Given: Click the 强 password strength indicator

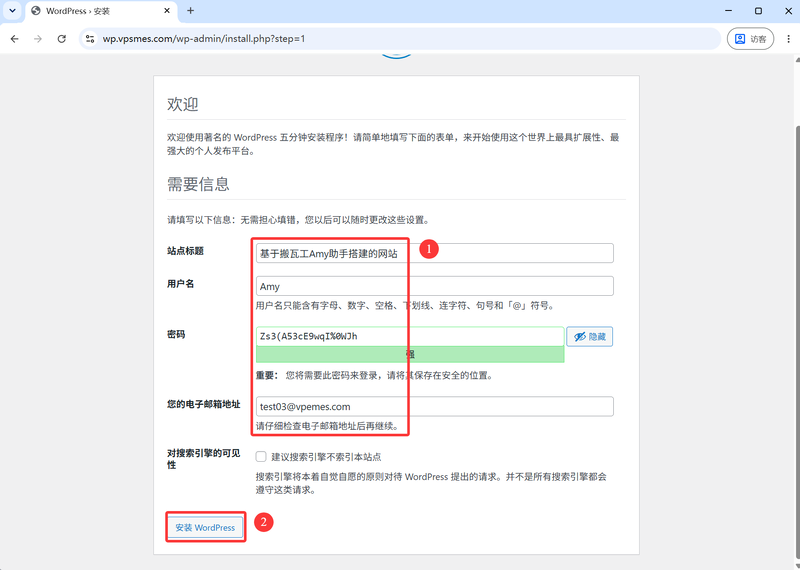Looking at the screenshot, I should click(x=410, y=355).
